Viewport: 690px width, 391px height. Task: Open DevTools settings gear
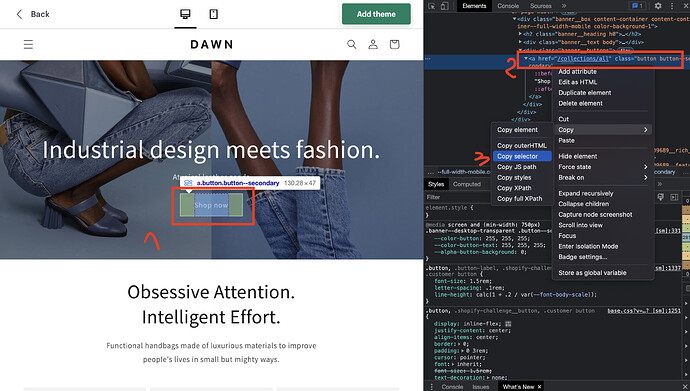[658, 6]
